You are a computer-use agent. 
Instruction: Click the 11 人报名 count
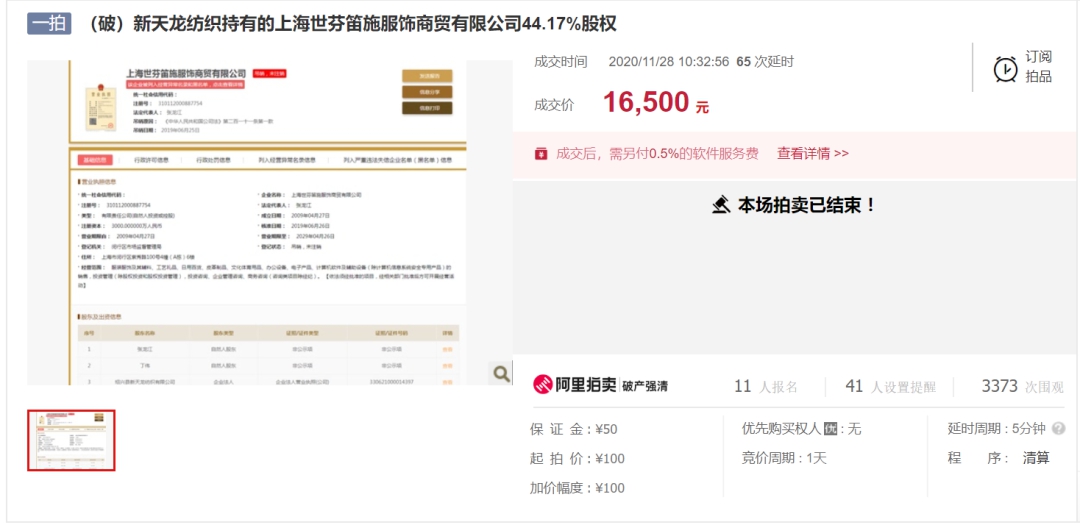tap(765, 387)
